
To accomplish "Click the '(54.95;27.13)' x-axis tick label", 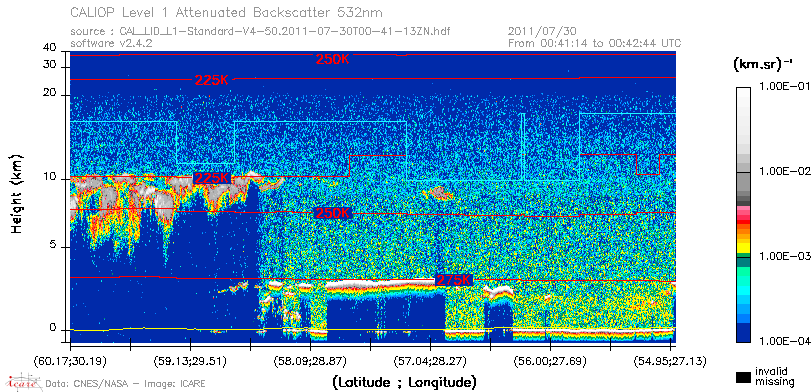I will 670,361.
